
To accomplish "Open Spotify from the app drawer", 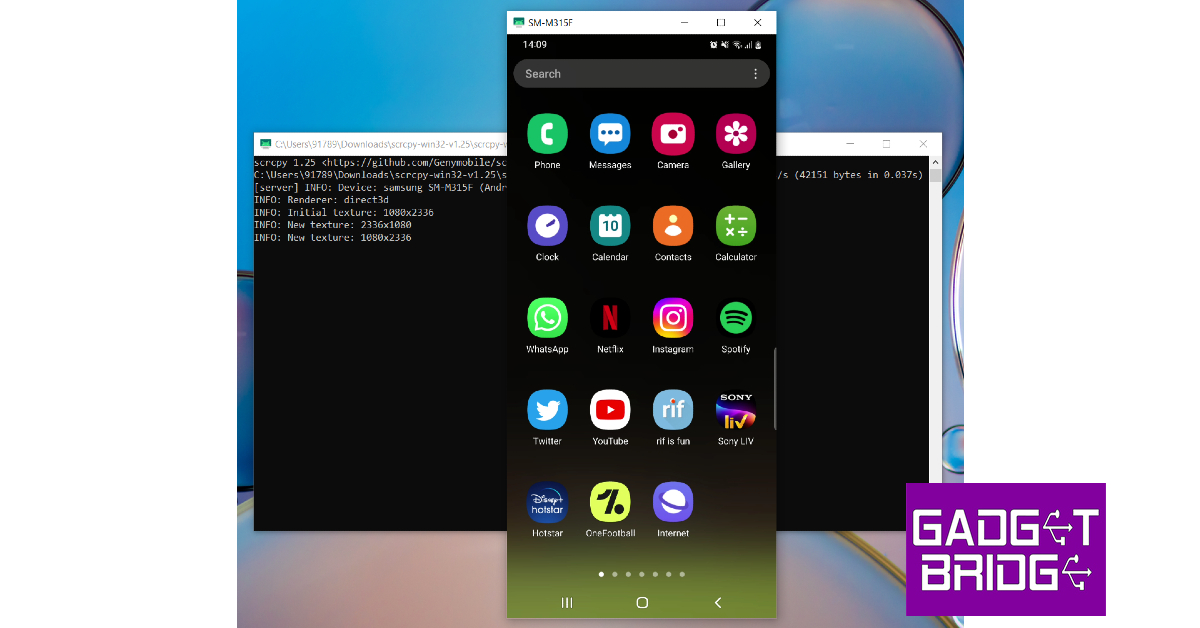I will 736,318.
